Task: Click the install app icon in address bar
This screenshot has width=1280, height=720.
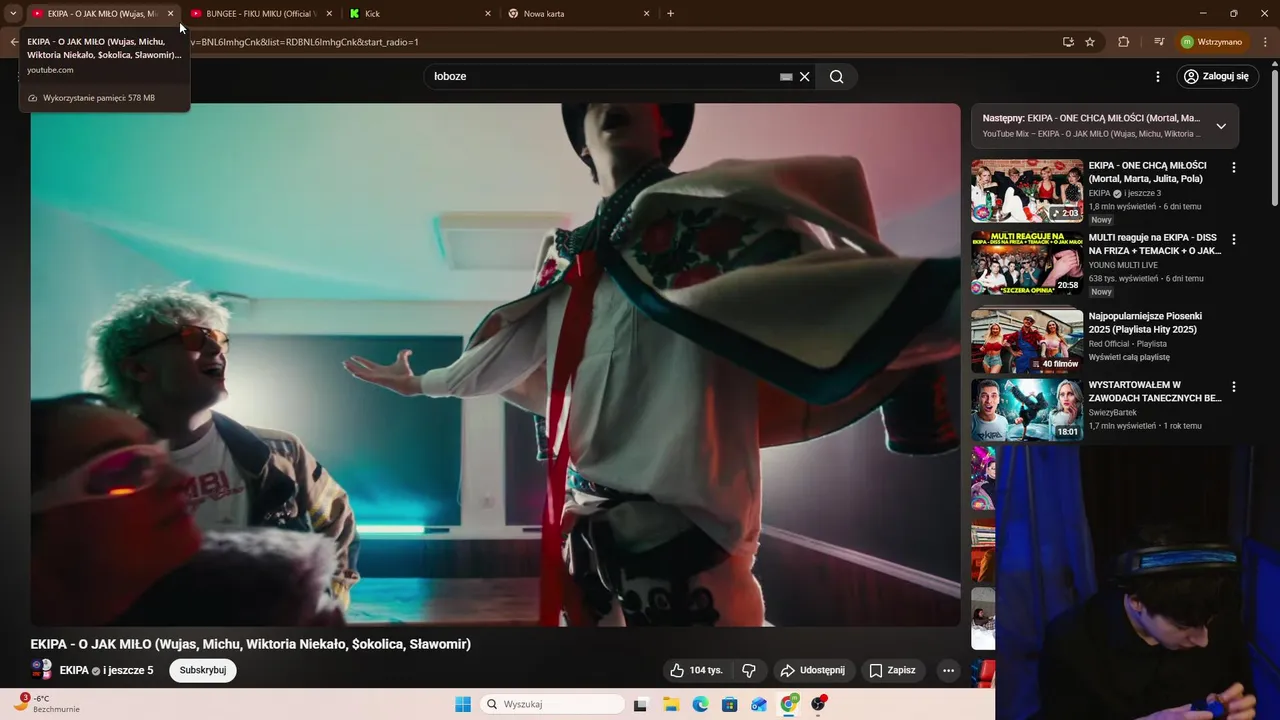Action: (1068, 42)
